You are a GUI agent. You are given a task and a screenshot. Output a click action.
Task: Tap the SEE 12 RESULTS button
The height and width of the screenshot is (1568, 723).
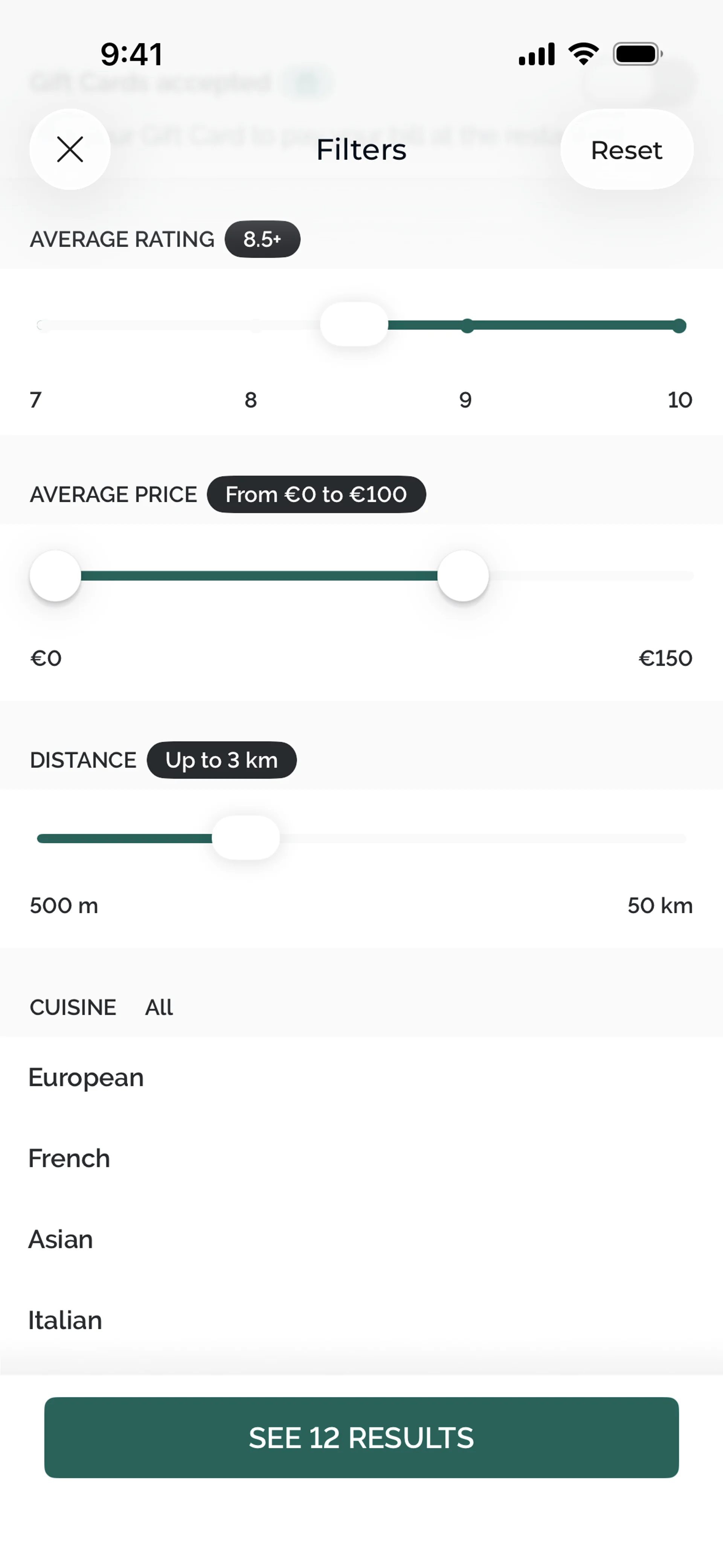point(361,1437)
